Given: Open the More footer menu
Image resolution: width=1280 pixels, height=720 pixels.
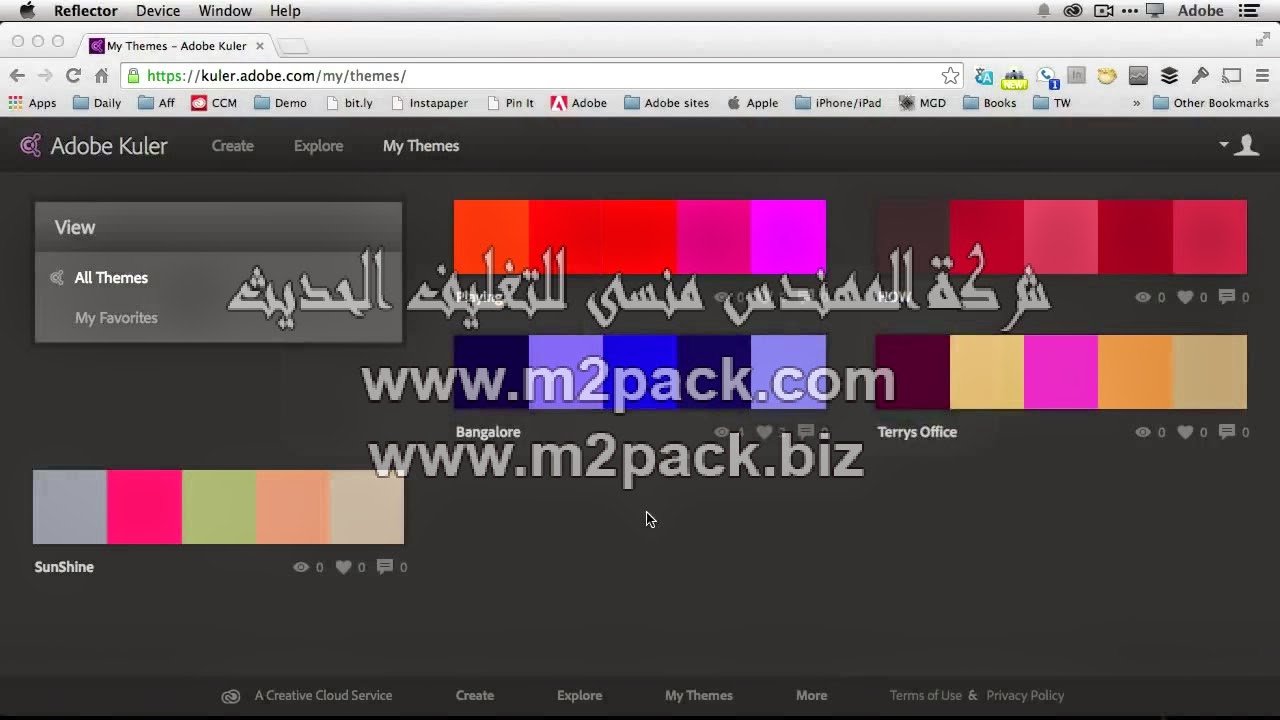Looking at the screenshot, I should [x=811, y=695].
